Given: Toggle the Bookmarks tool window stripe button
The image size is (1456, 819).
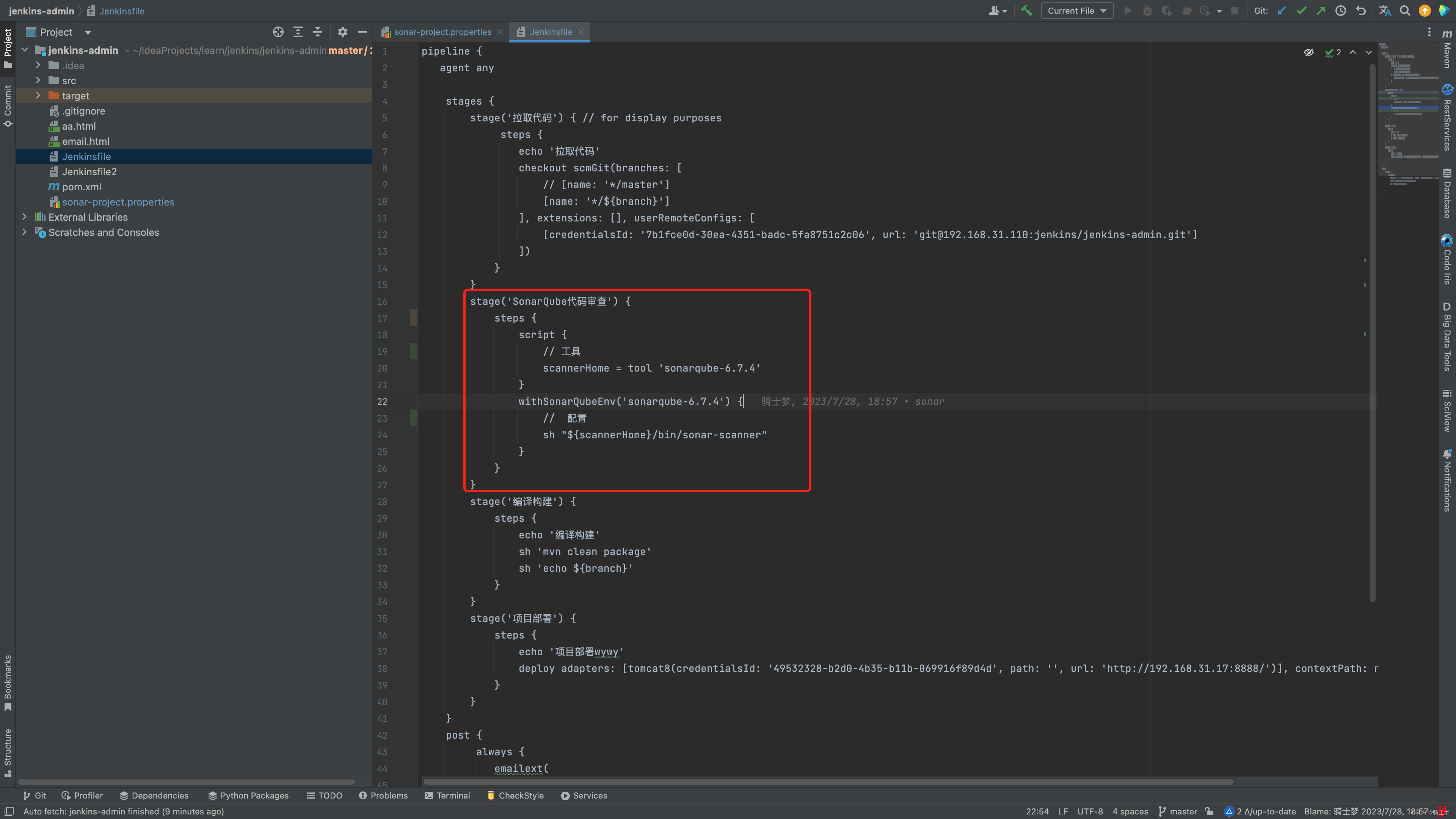Looking at the screenshot, I should pyautogui.click(x=8, y=683).
